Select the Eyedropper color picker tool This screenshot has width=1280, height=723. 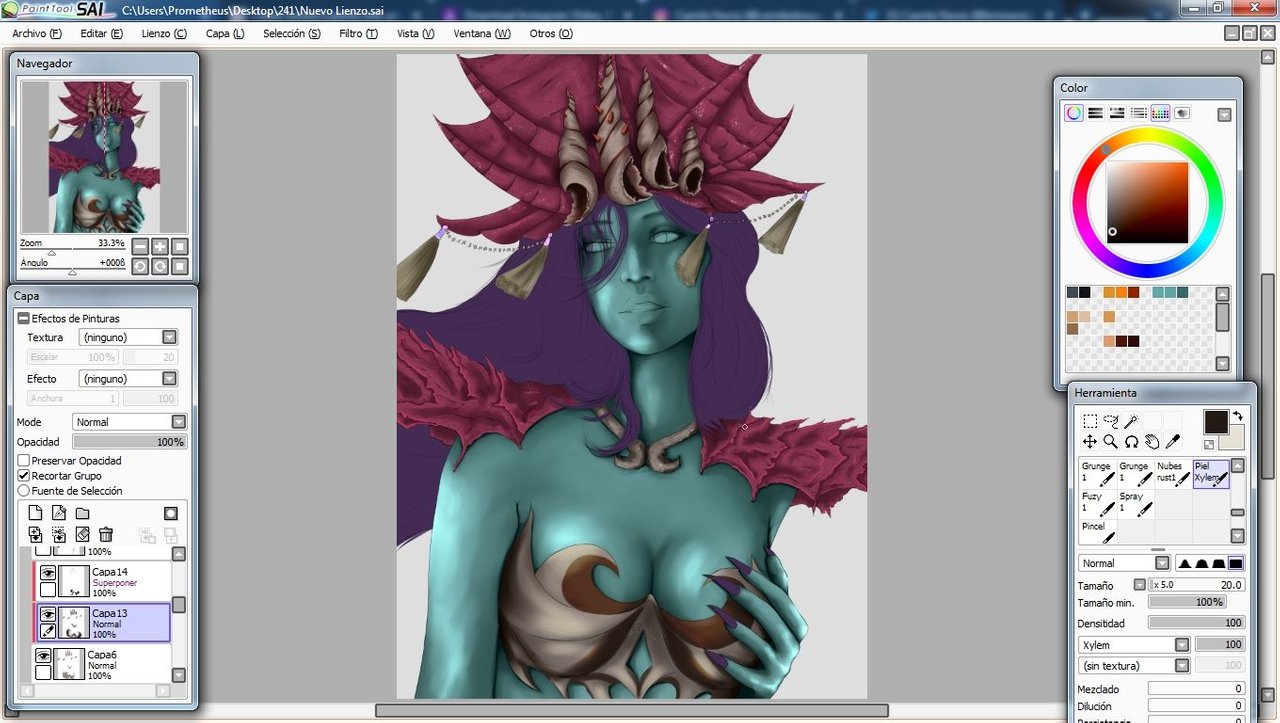coord(1173,441)
